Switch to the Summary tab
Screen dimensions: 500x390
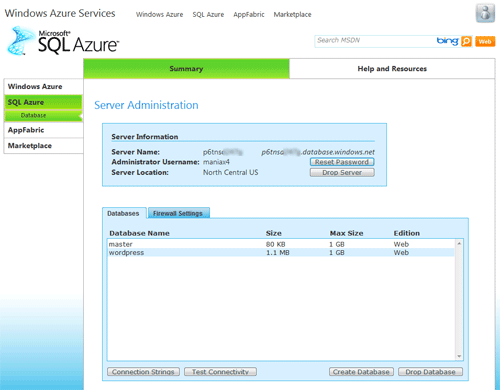[x=186, y=69]
